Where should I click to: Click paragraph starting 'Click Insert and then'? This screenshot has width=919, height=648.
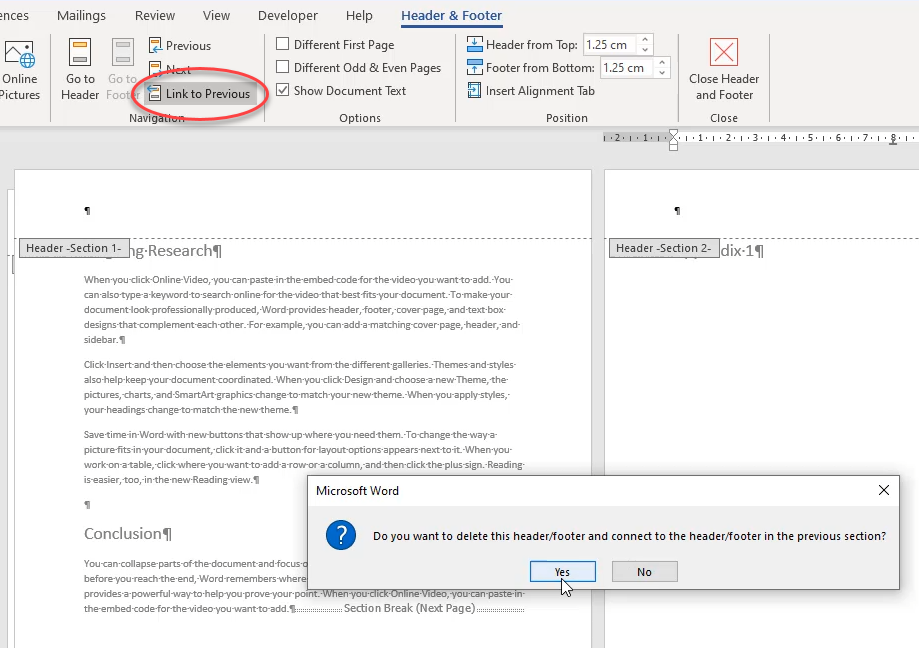coord(299,387)
